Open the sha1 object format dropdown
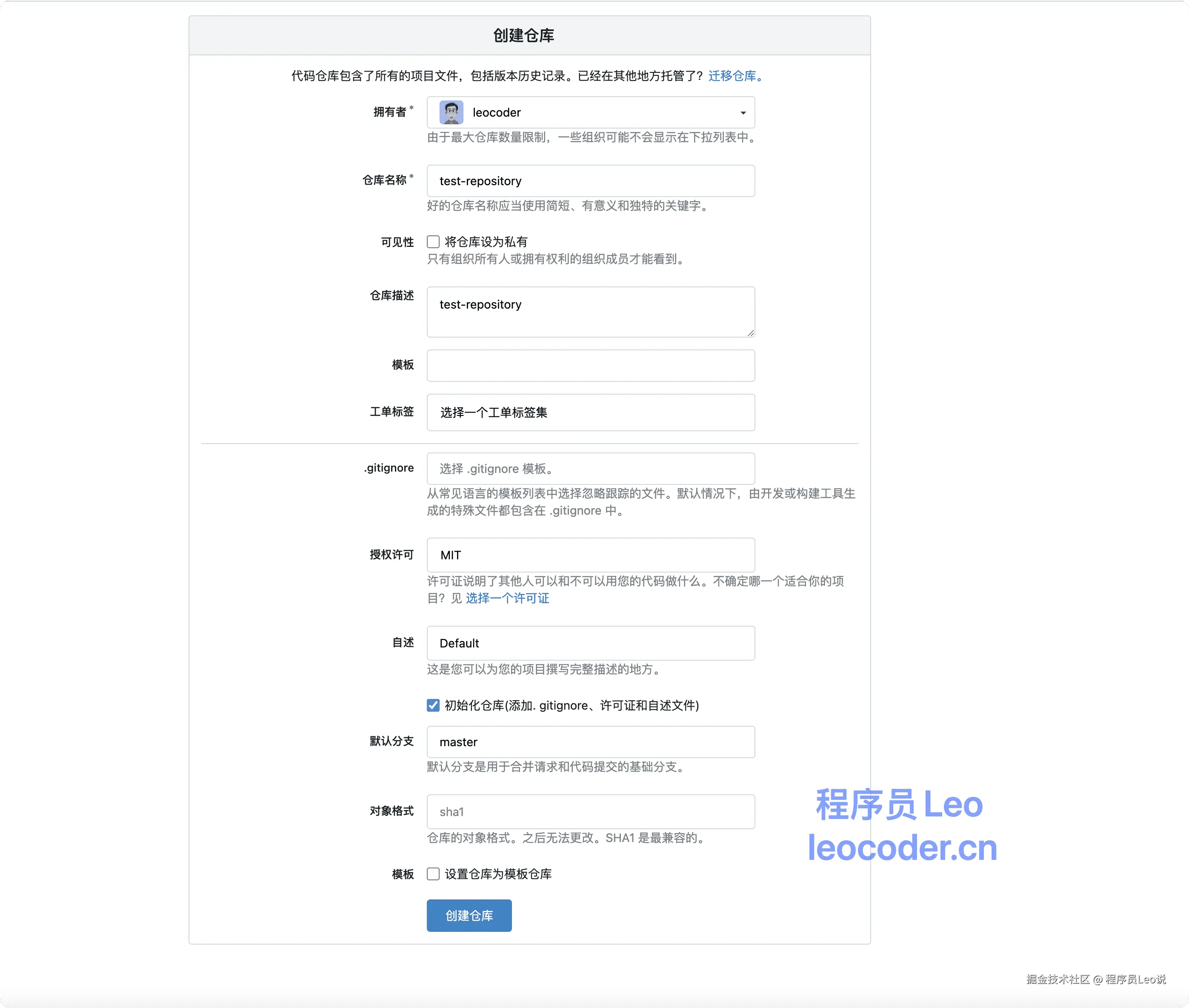 pyautogui.click(x=590, y=811)
